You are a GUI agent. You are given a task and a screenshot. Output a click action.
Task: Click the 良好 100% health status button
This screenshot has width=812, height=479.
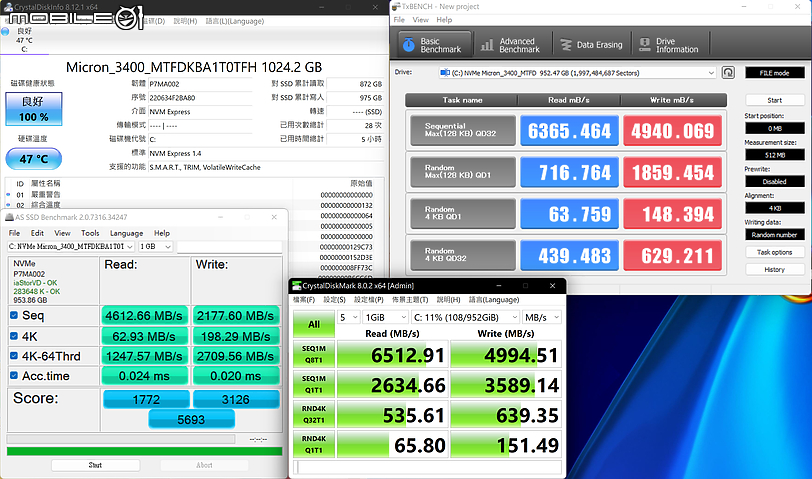[34, 109]
